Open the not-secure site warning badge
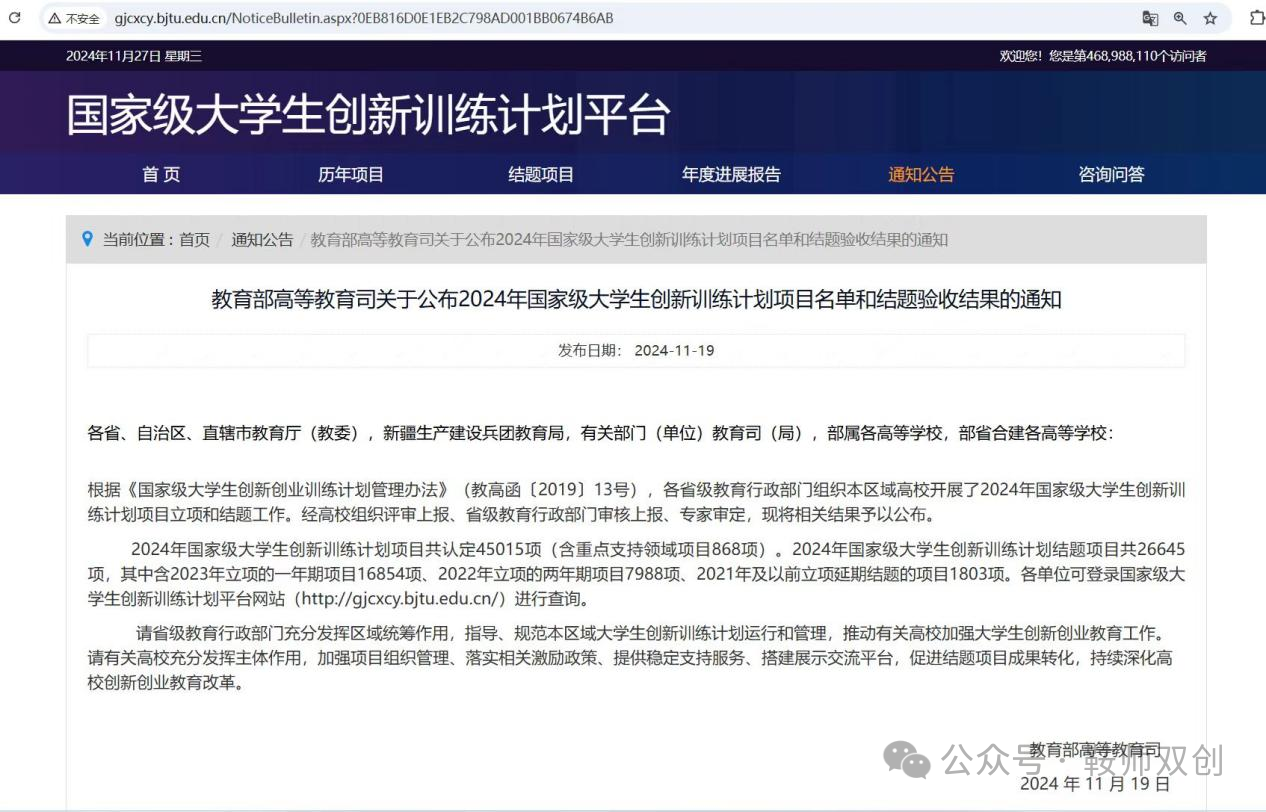1266x812 pixels. (74, 18)
